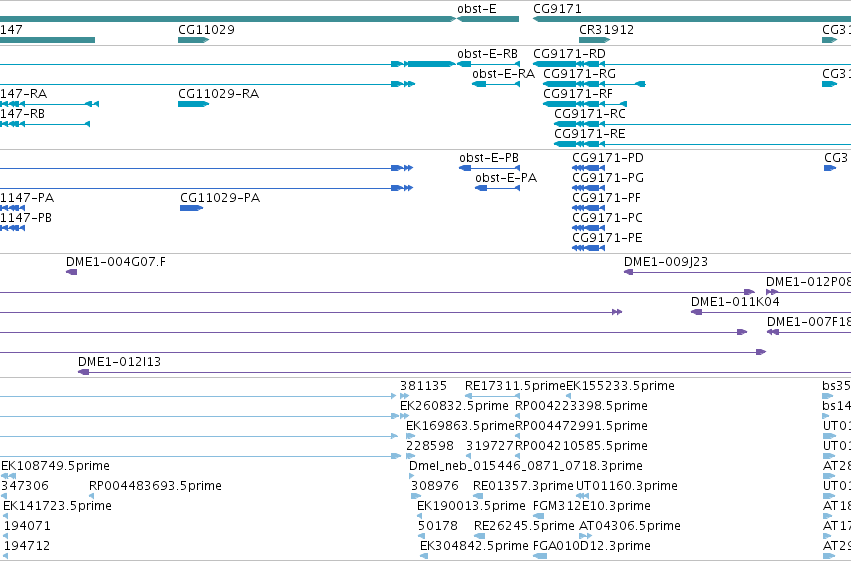The width and height of the screenshot is (851, 561).
Task: Select the RE17311.5prime EST label
Action: 516,386
